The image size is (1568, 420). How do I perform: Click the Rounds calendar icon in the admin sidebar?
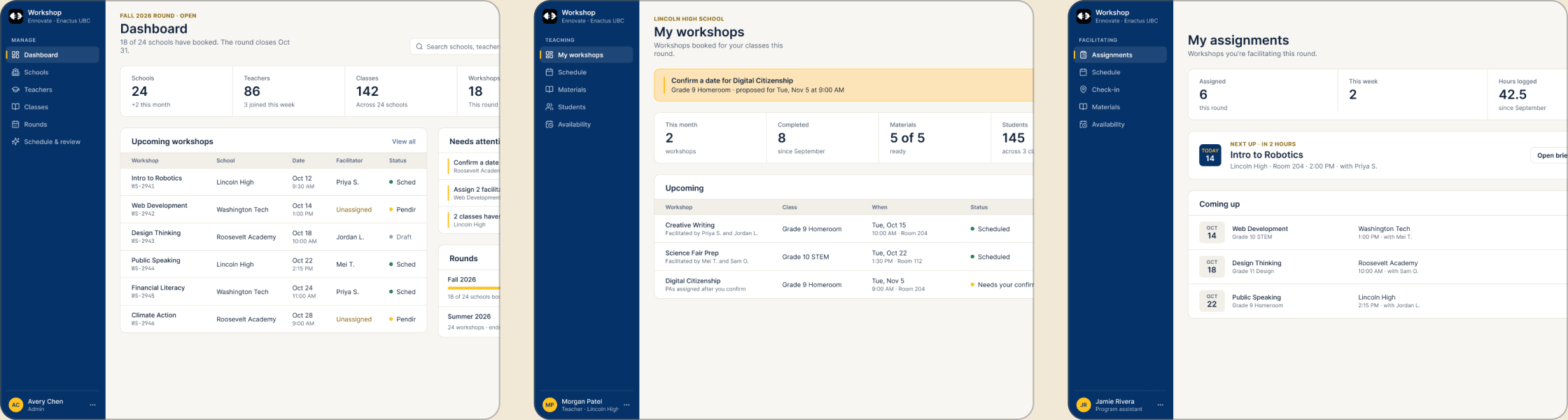tap(15, 125)
